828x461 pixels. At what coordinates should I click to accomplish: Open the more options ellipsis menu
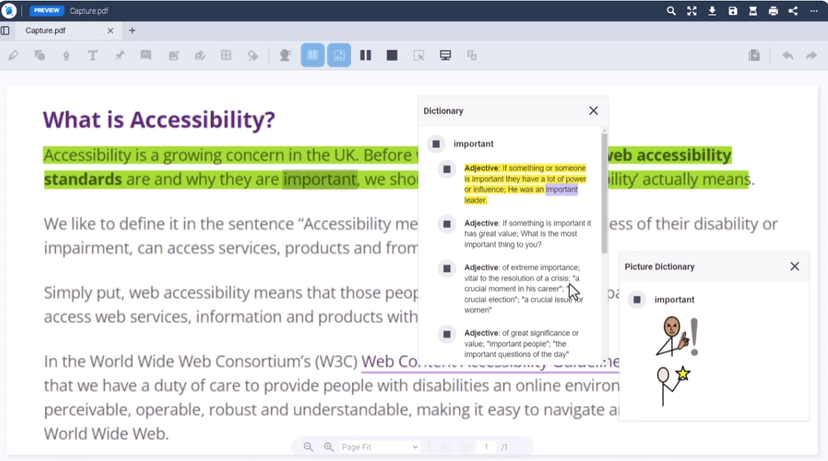click(814, 11)
